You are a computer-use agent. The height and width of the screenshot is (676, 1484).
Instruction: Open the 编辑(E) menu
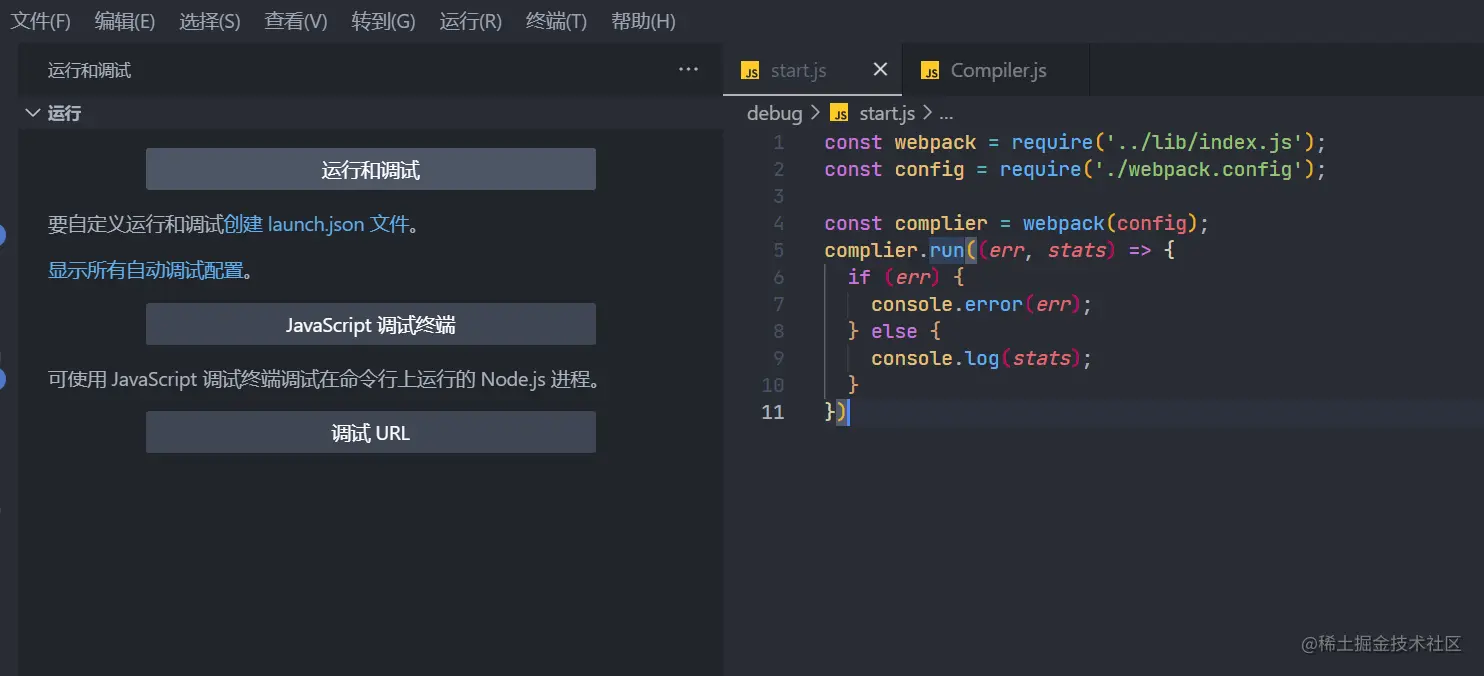(125, 21)
